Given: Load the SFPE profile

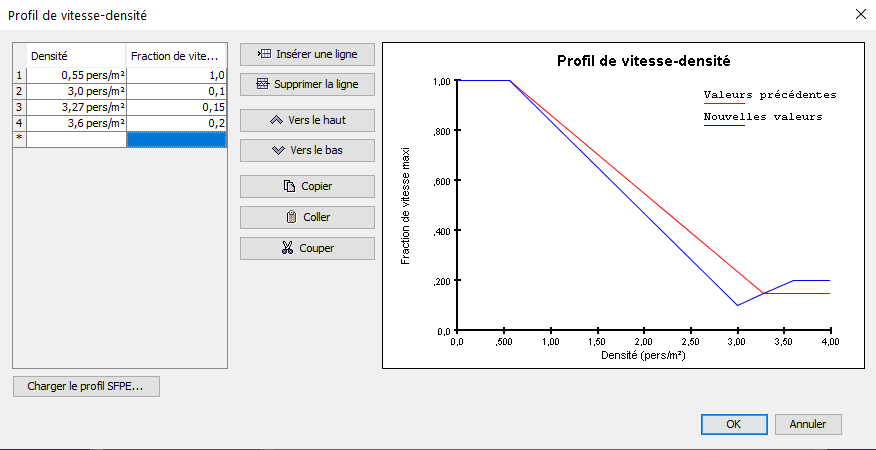Looking at the screenshot, I should coord(86,387).
